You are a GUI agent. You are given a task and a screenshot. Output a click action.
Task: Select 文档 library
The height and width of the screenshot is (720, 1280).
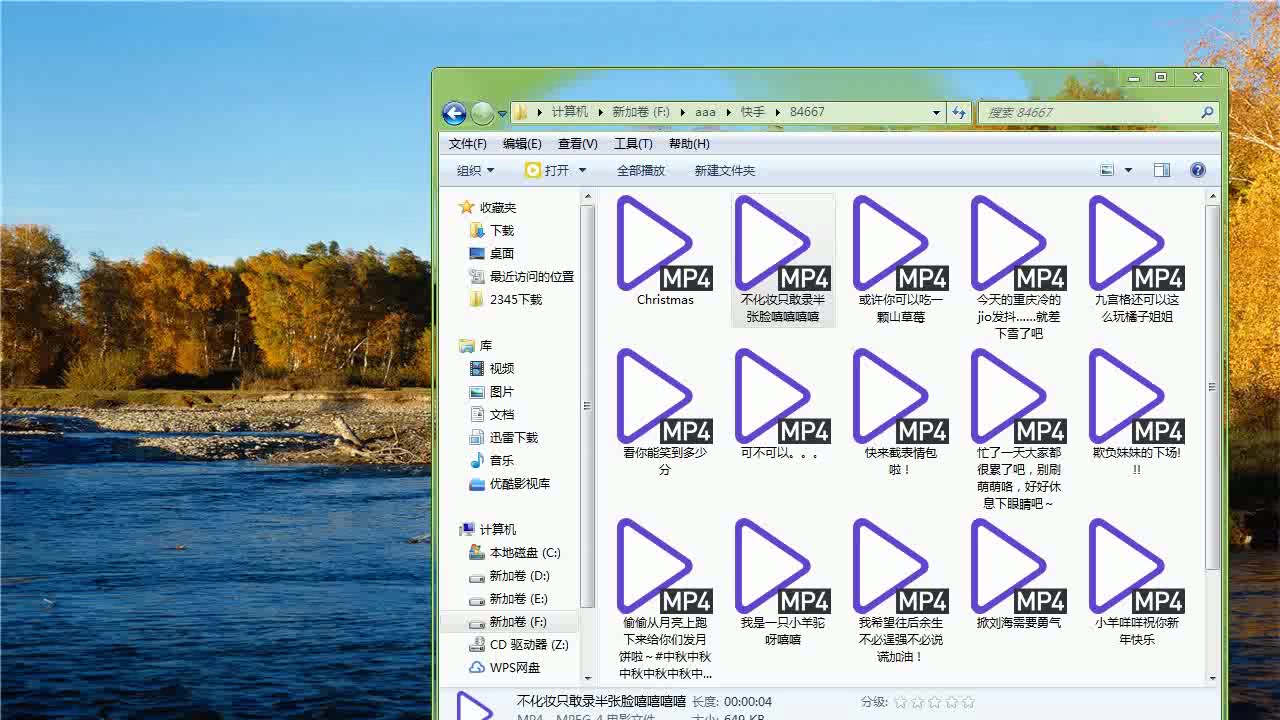491,414
